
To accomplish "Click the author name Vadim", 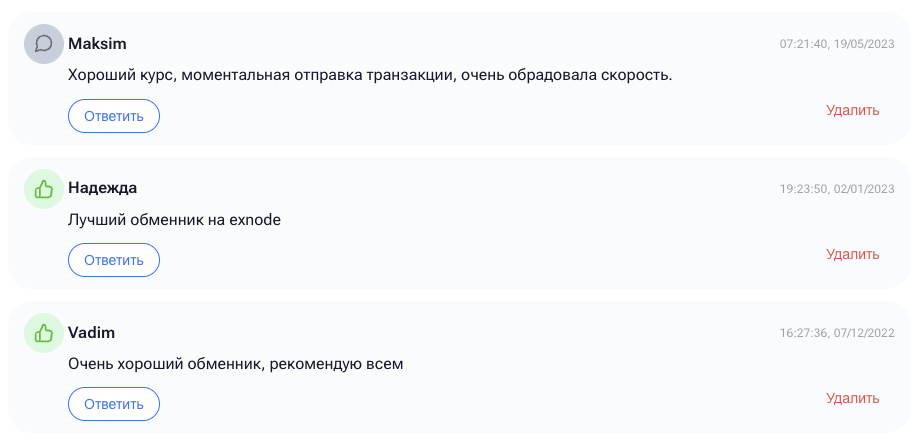I will pos(91,333).
